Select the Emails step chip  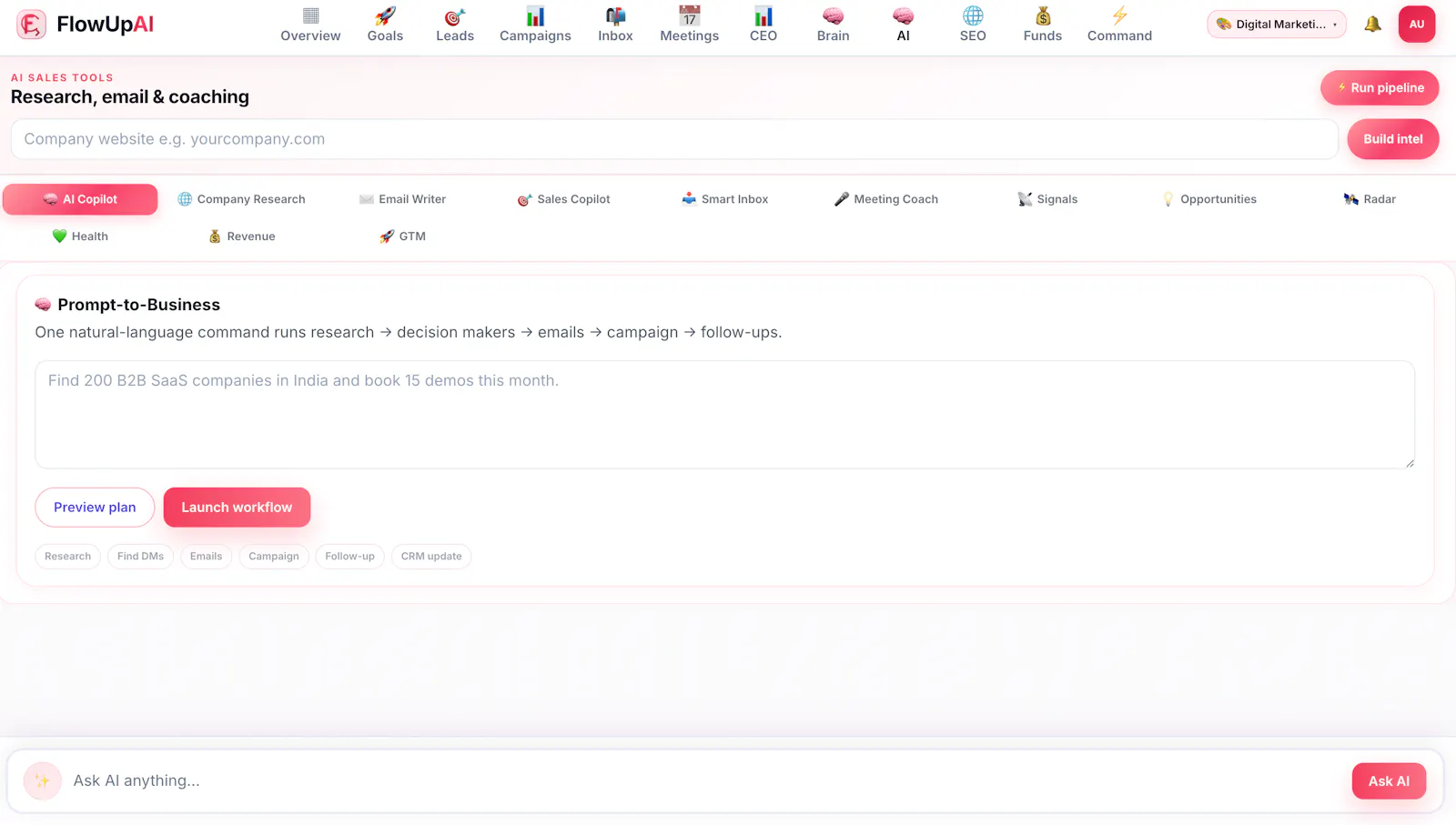[206, 557]
